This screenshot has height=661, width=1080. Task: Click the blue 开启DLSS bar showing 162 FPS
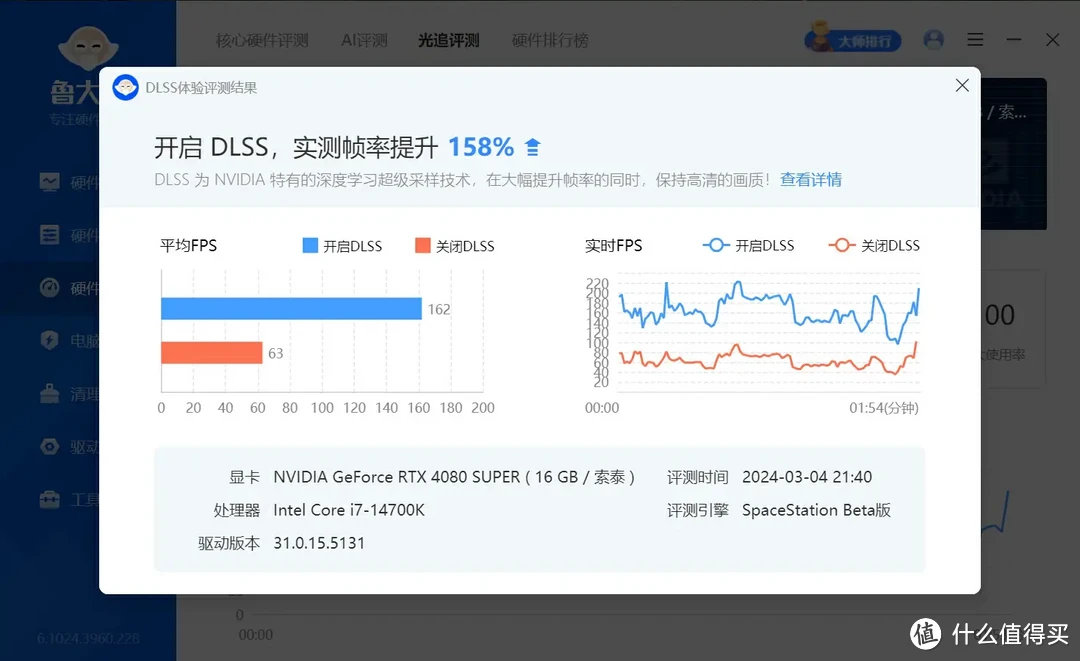[290, 309]
